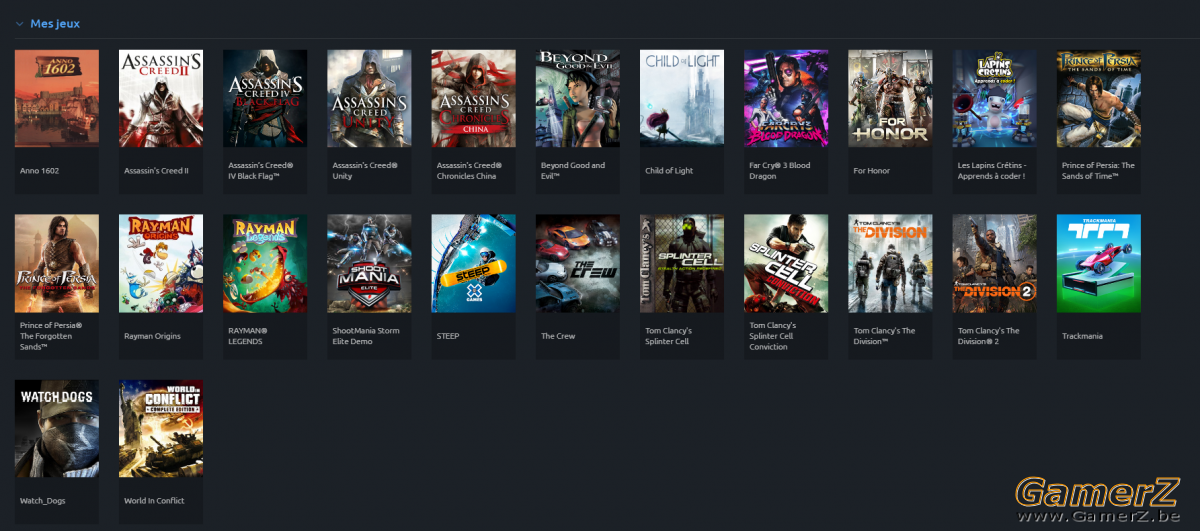This screenshot has height=531, width=1200.
Task: Click the "Assassin's Creed II" title label
Action: coord(156,171)
